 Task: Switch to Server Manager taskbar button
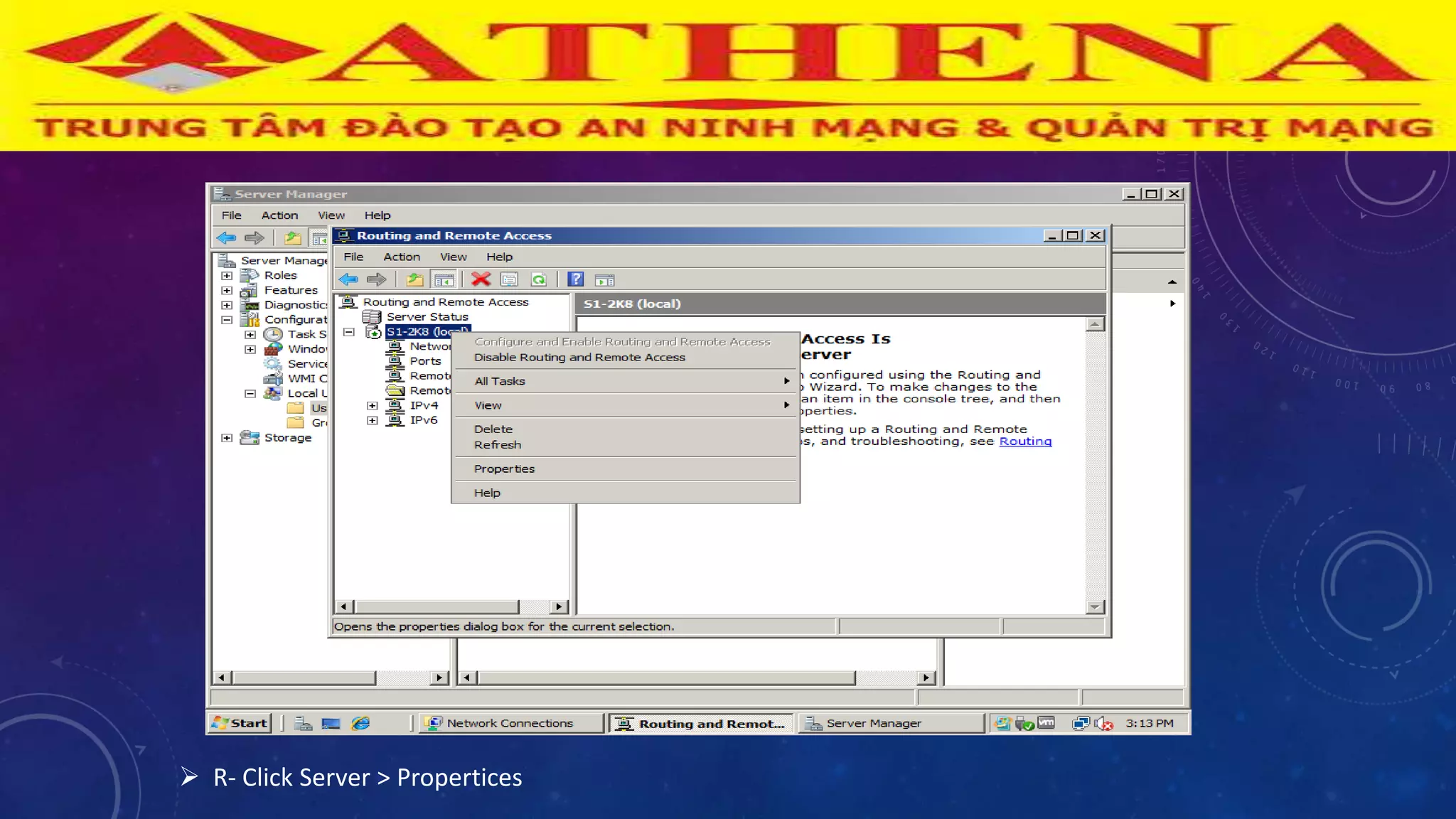pos(891,723)
